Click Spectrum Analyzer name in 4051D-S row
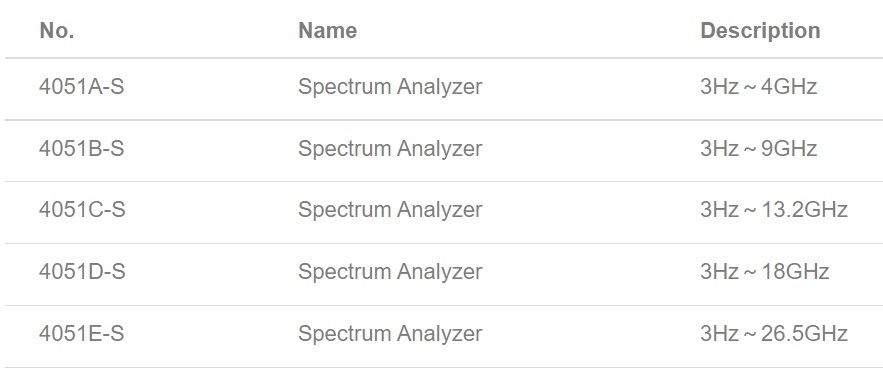The height and width of the screenshot is (384, 883). click(390, 272)
